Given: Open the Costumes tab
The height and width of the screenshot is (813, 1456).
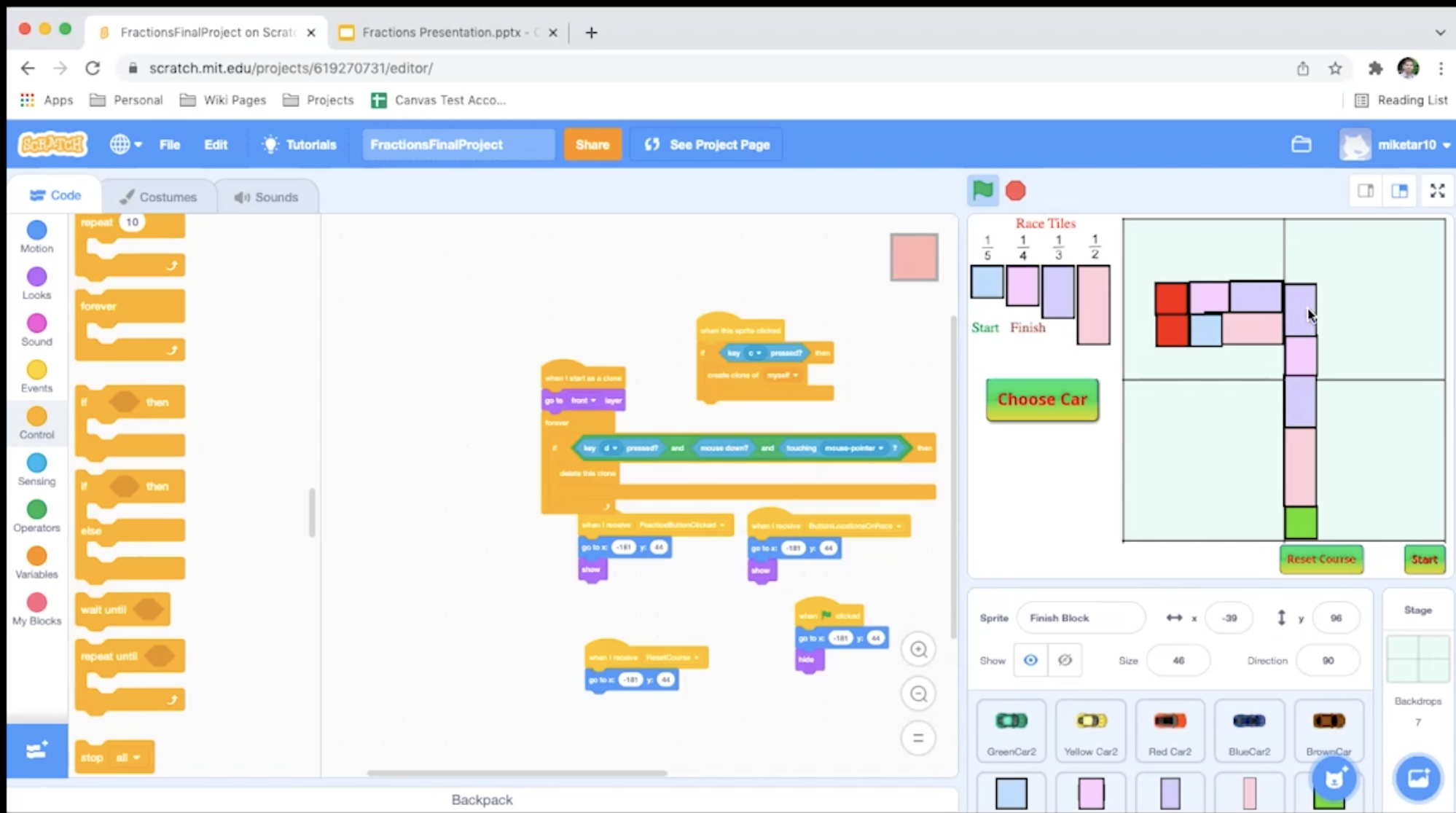Looking at the screenshot, I should click(158, 197).
